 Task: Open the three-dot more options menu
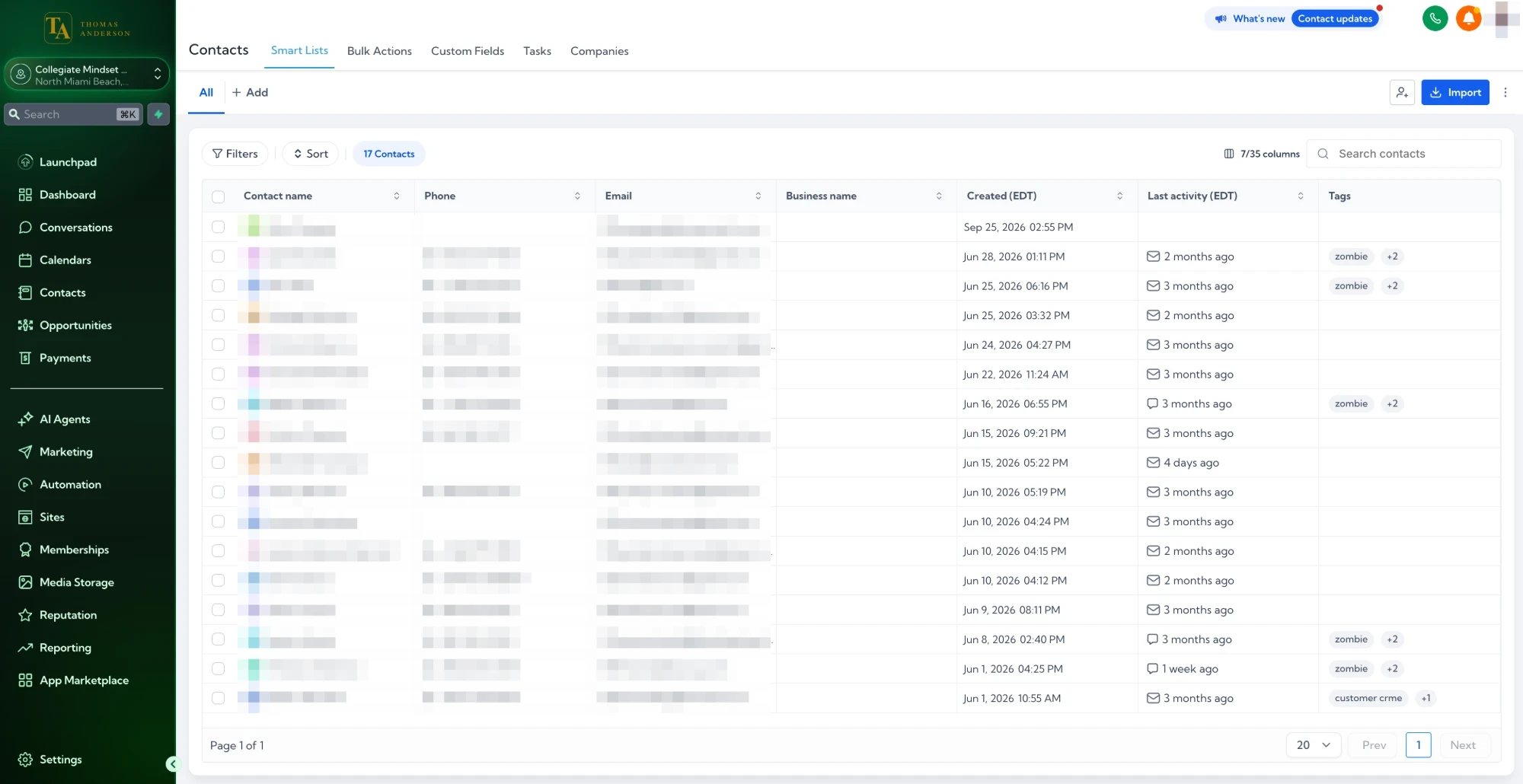[x=1505, y=93]
